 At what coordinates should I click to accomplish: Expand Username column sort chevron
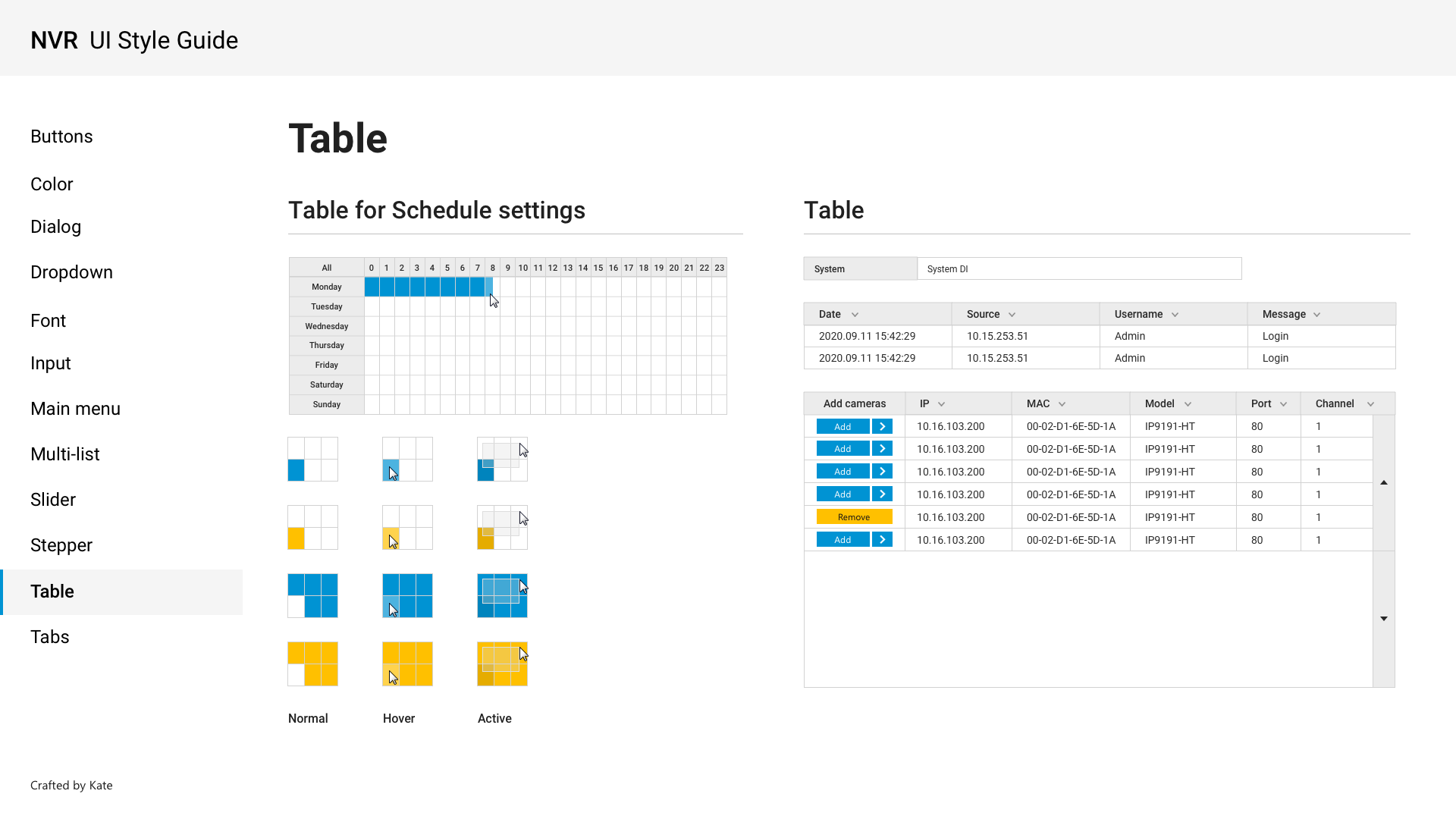pyautogui.click(x=1175, y=315)
